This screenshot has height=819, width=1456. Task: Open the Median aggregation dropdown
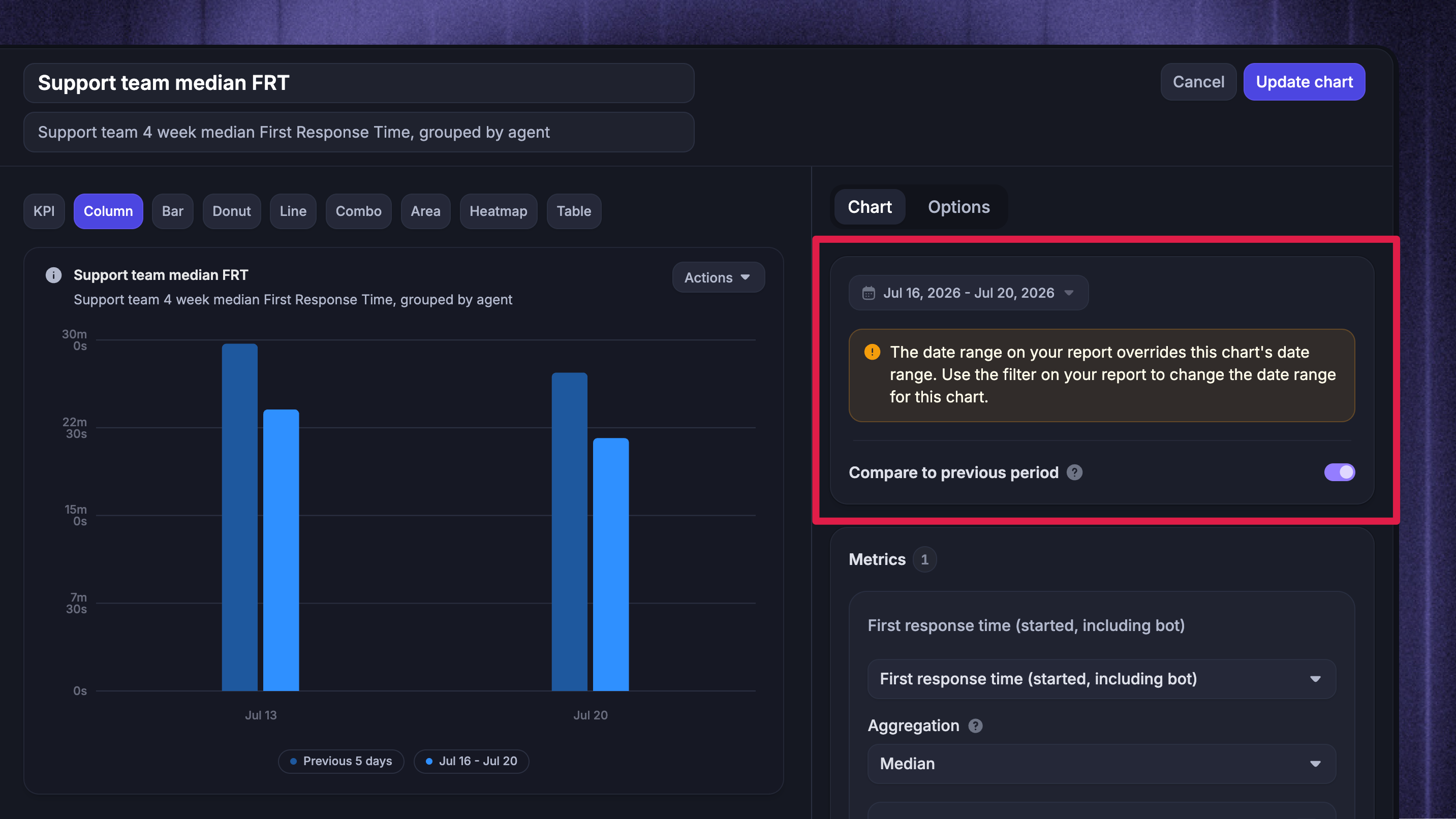pos(1102,764)
